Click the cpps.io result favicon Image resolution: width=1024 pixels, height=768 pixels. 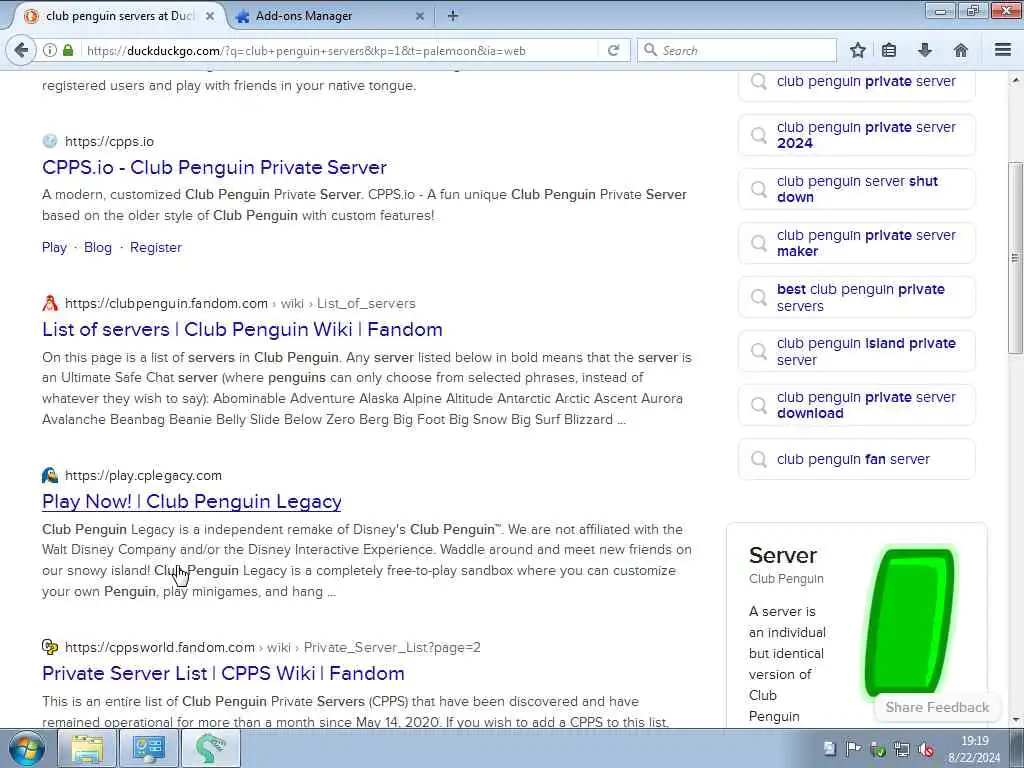(x=50, y=141)
